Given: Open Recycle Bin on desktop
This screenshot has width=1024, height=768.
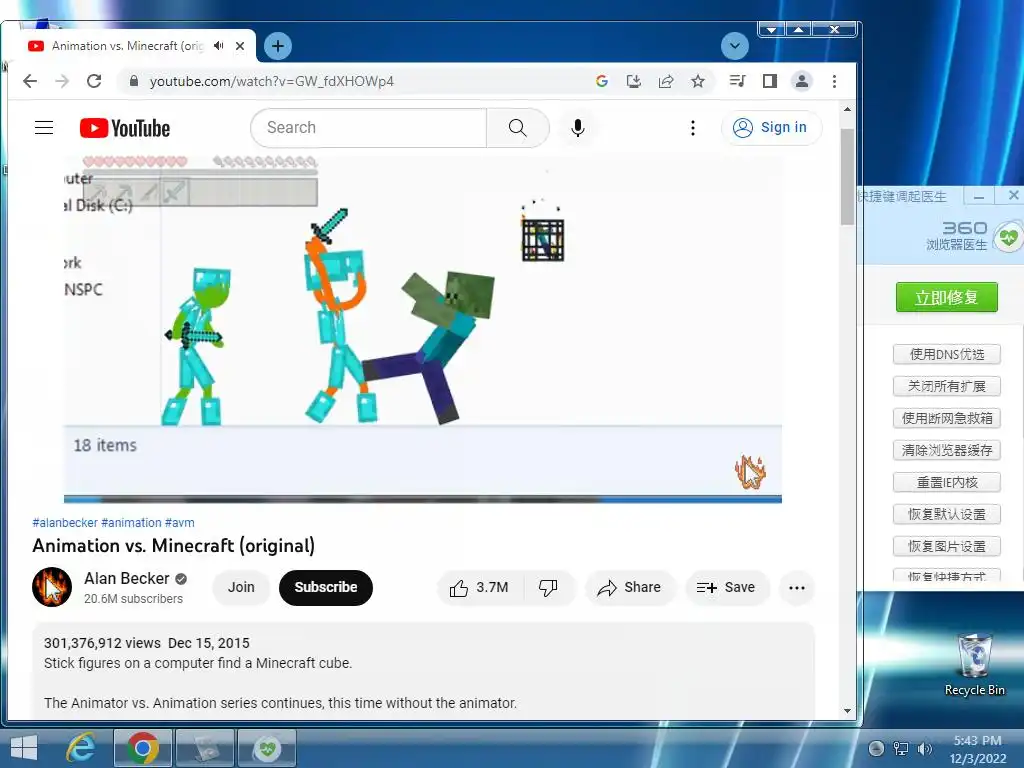Looking at the screenshot, I should (x=974, y=665).
